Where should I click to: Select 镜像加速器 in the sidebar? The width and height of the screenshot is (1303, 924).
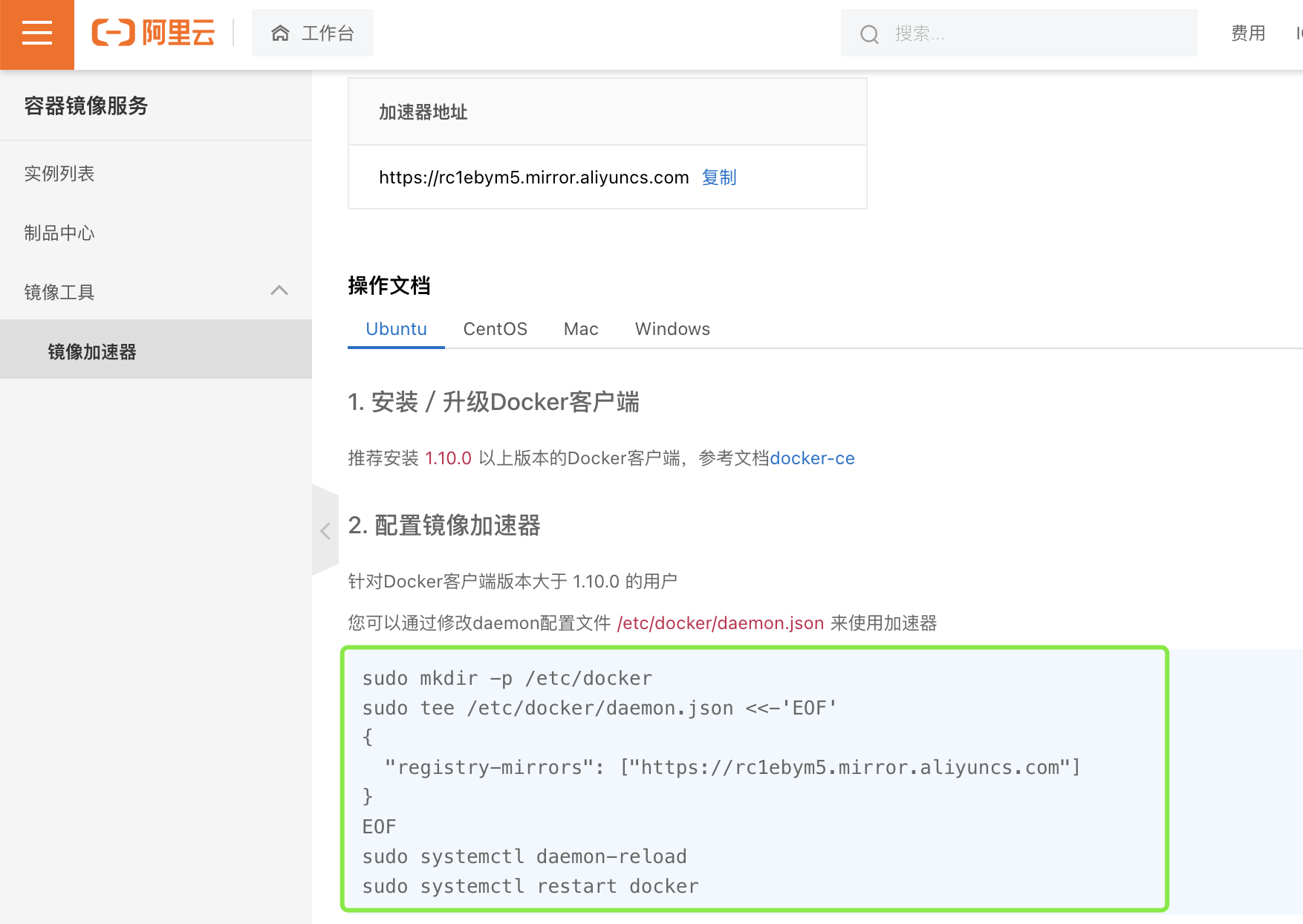click(x=156, y=349)
